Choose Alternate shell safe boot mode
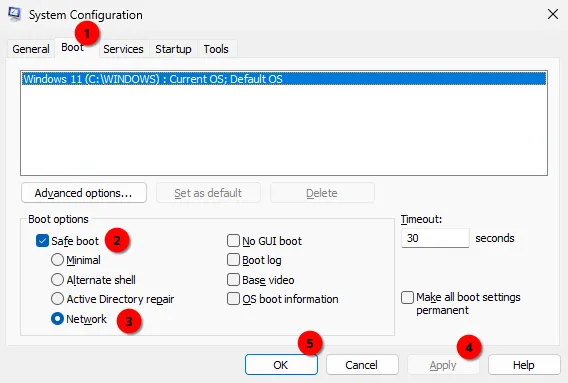This screenshot has height=383, width=568. [57, 279]
